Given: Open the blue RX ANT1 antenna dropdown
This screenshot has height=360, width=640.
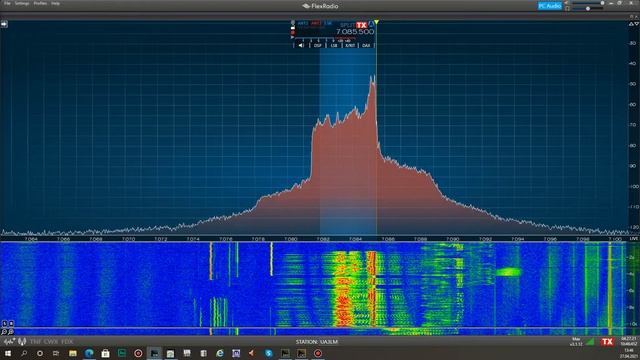Looking at the screenshot, I should click(x=303, y=23).
